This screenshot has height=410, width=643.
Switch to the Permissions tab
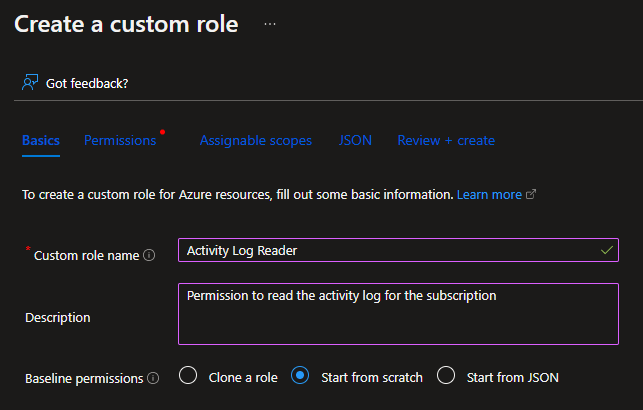tap(120, 141)
